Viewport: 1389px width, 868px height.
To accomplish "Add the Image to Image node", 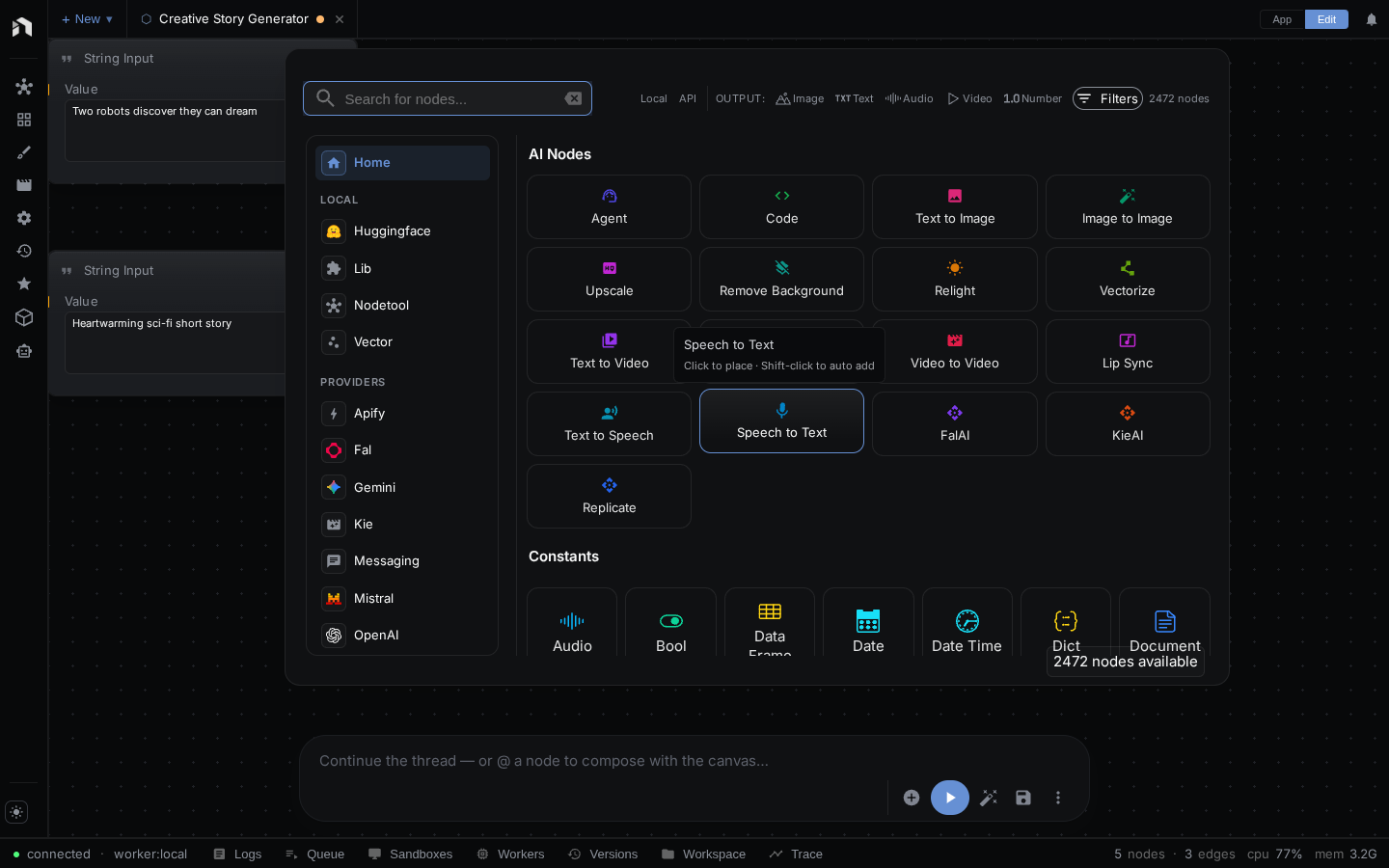I will (x=1128, y=206).
